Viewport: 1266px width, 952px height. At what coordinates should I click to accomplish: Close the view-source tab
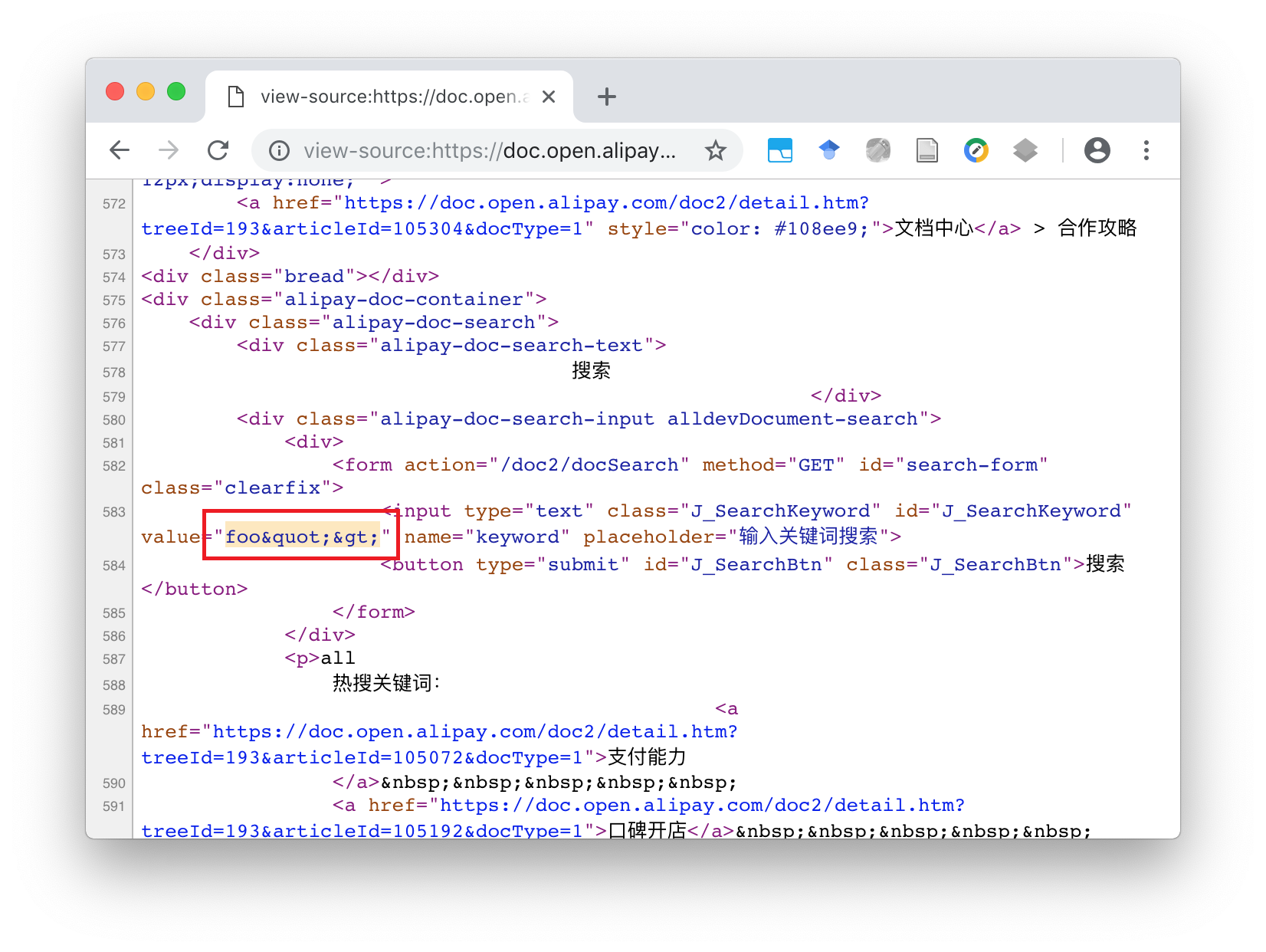(548, 97)
